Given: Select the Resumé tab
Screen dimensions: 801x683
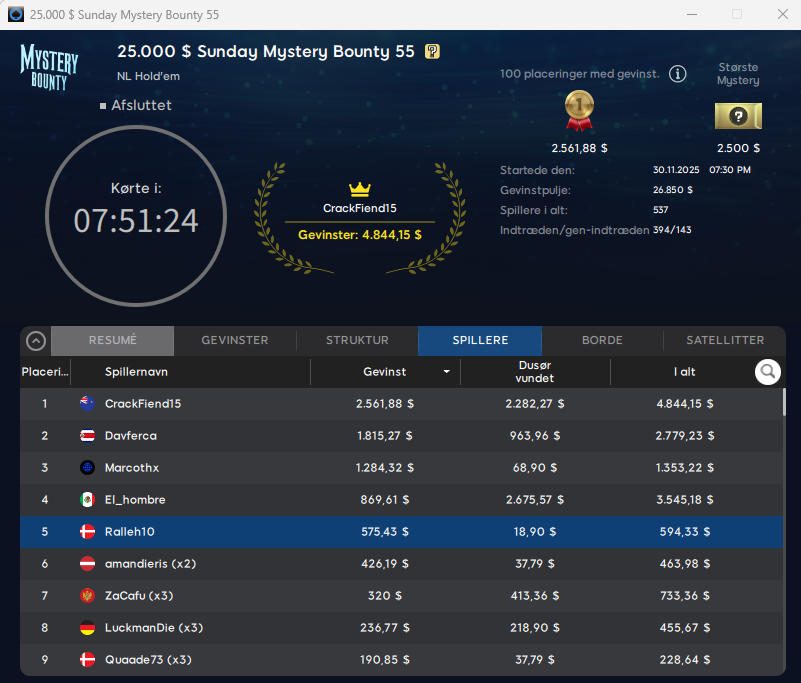Looking at the screenshot, I should (113, 340).
